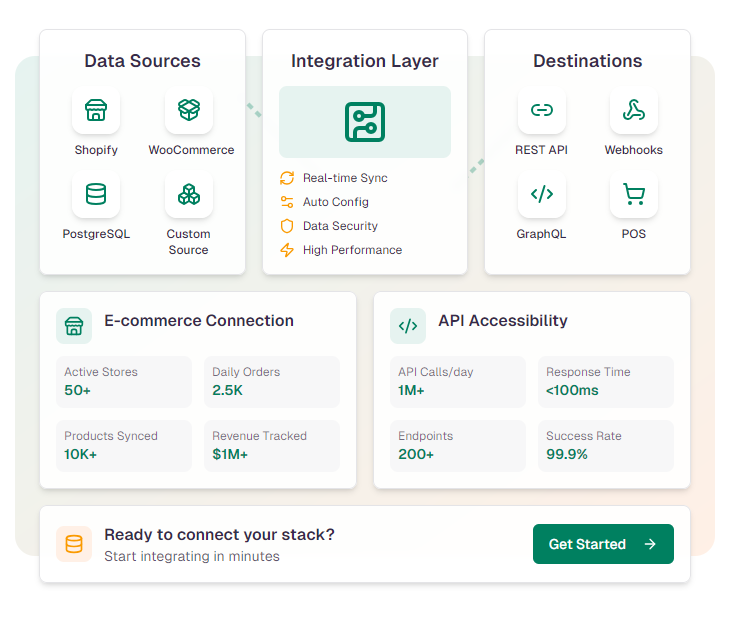Screen dimensions: 730x619
Task: Click the GraphQL label
Action: click(541, 234)
